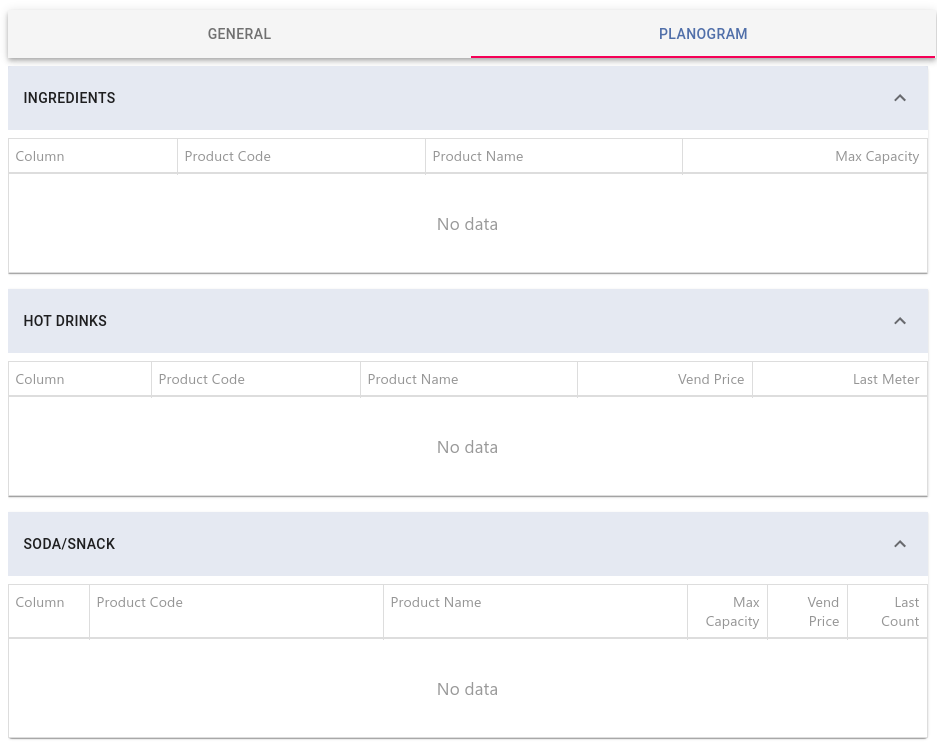Sort Ingredients by Column header
The image size is (937, 748).
tap(93, 157)
